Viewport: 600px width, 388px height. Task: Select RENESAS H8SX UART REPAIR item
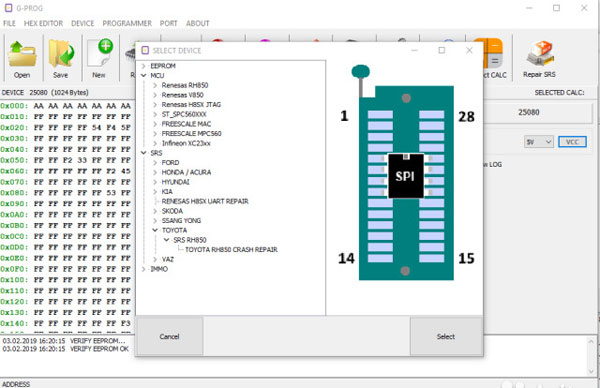tap(205, 201)
